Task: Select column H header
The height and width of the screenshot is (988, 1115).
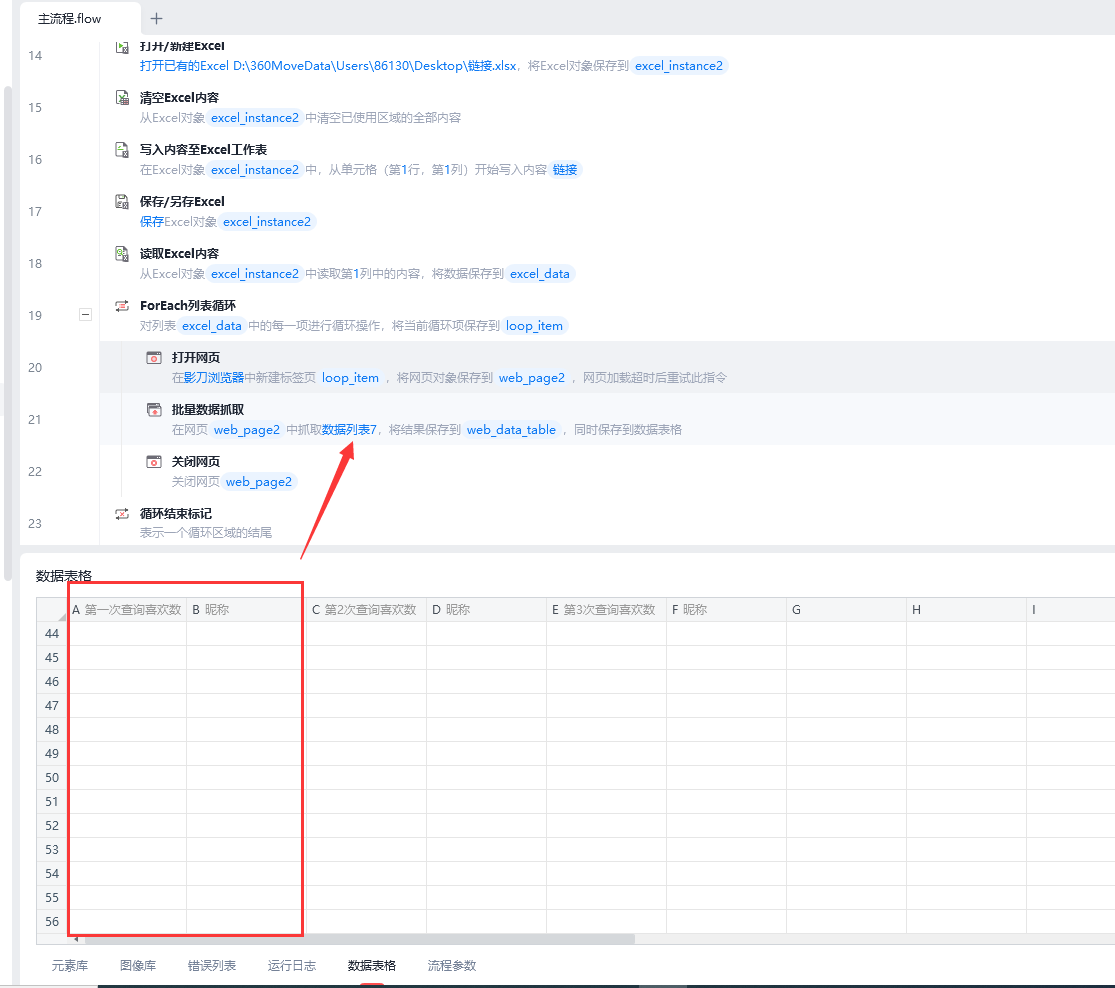Action: 966,610
